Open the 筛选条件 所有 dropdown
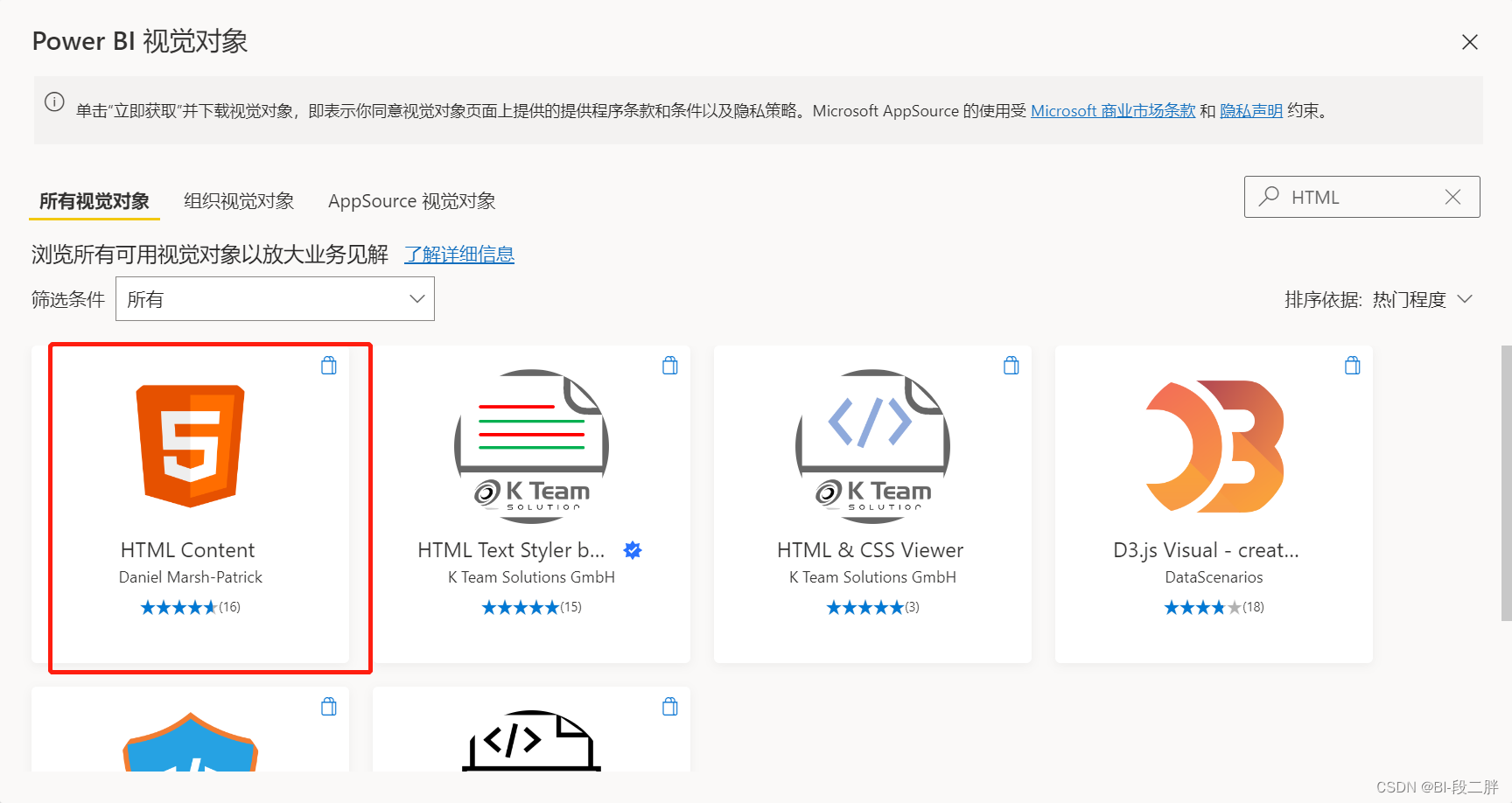1512x803 pixels. pos(275,299)
